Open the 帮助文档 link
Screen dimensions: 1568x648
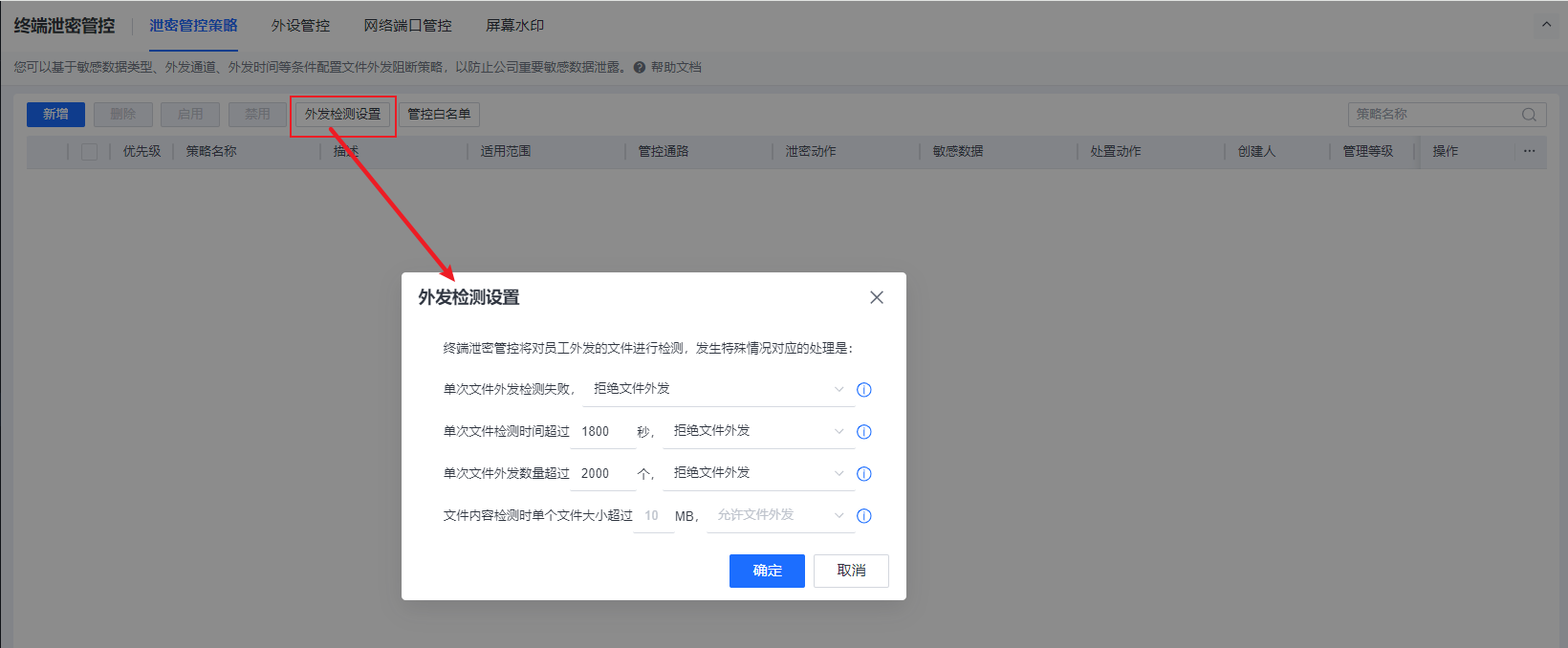click(676, 68)
